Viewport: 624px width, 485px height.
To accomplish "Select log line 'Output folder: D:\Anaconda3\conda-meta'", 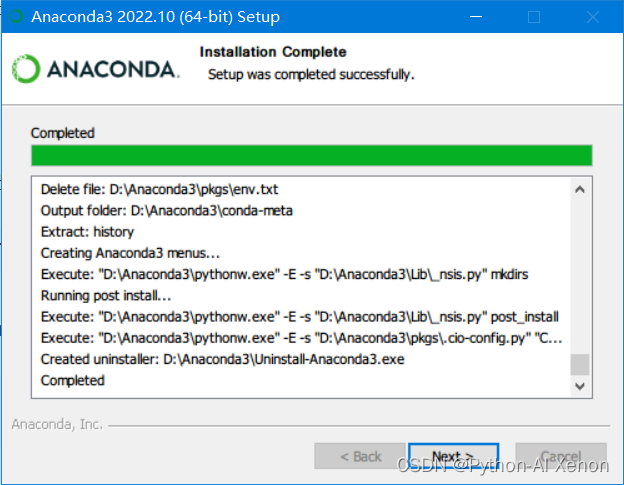I will point(166,210).
